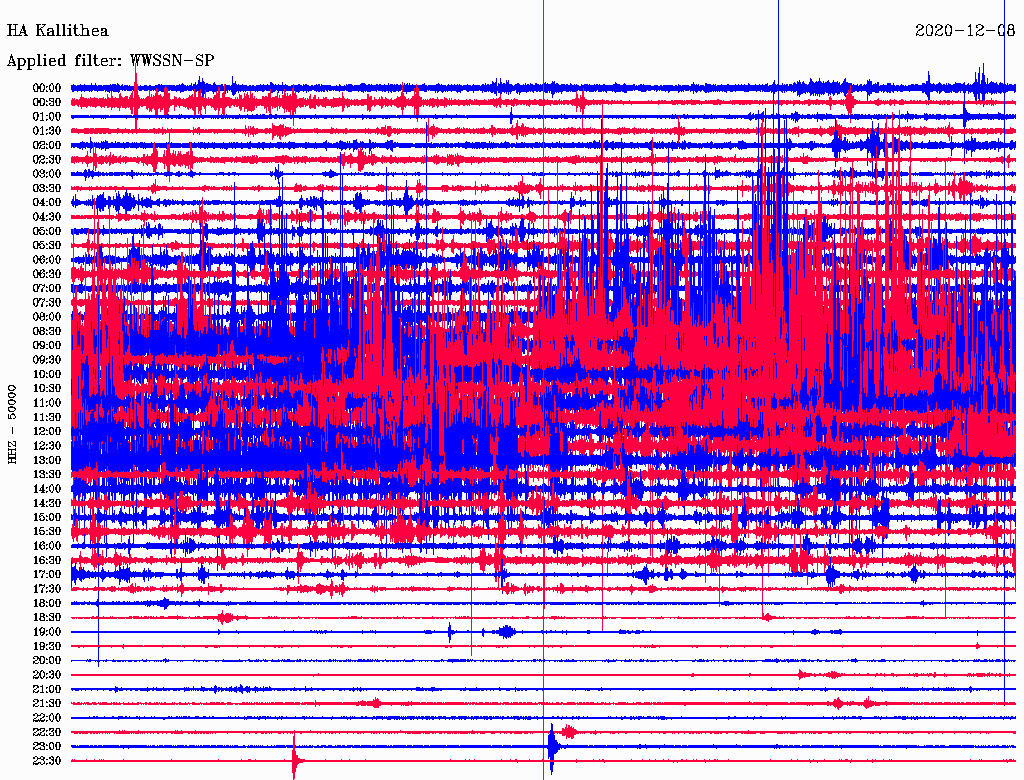Select the 01:30 time row label
Screen dimensions: 1024x780
[47, 131]
